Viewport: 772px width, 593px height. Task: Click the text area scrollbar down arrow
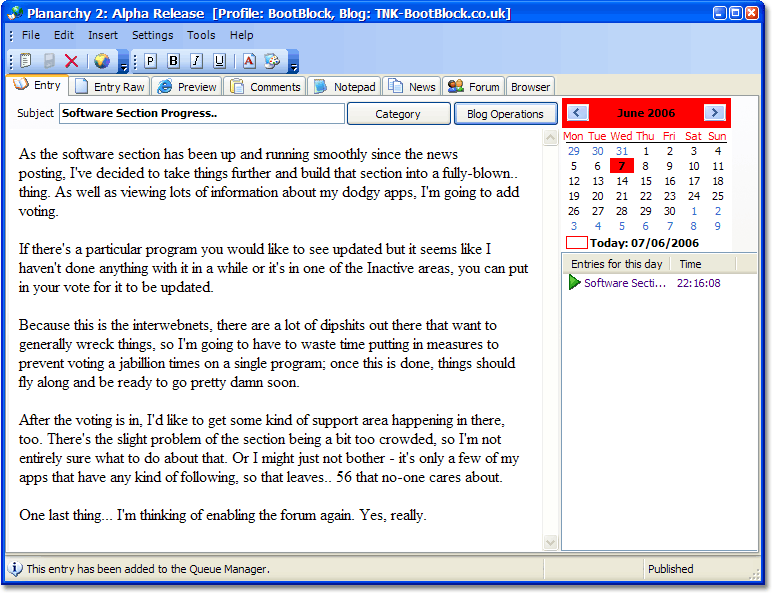550,542
